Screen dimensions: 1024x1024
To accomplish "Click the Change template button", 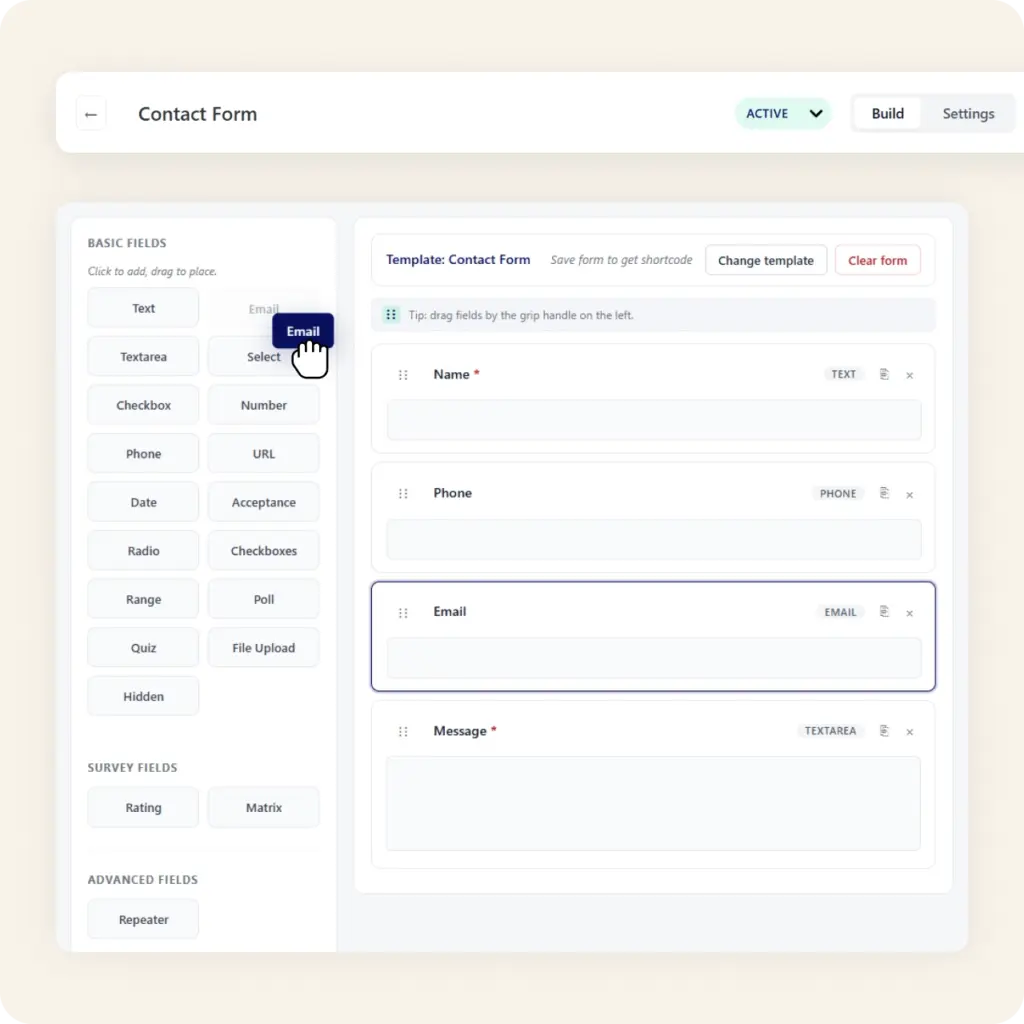I will (765, 261).
